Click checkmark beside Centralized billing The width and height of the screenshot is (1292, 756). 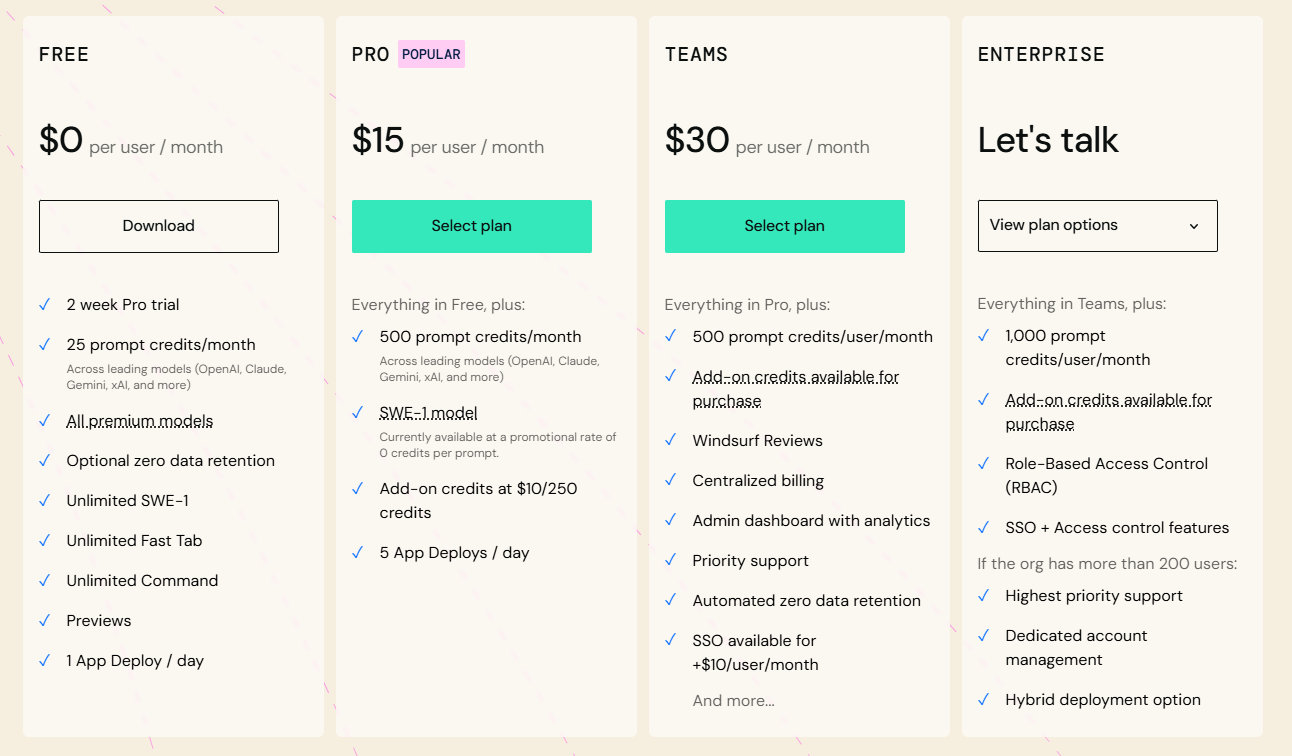coord(670,480)
